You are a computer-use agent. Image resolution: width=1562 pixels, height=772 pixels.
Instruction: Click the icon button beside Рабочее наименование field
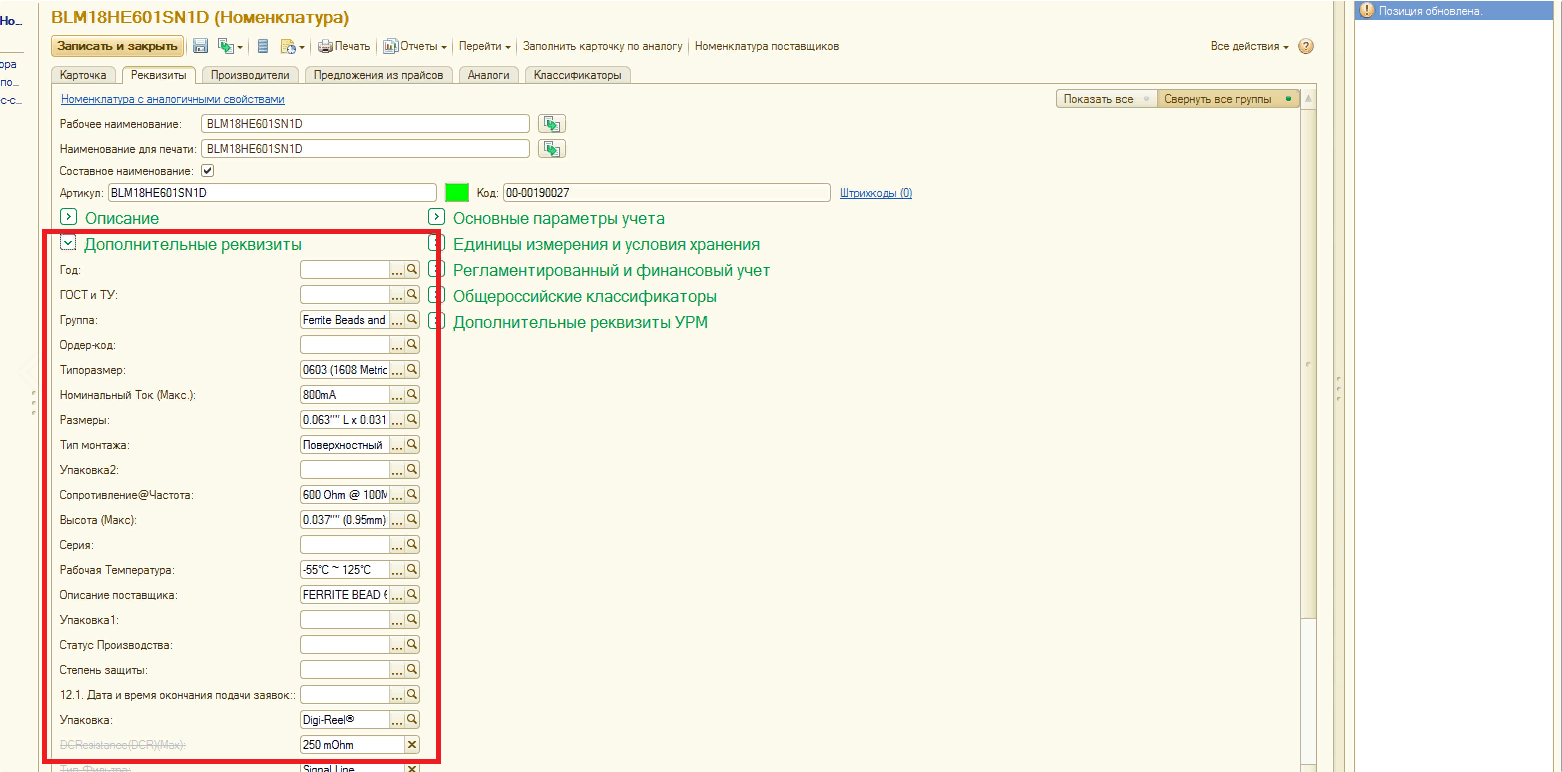(551, 124)
